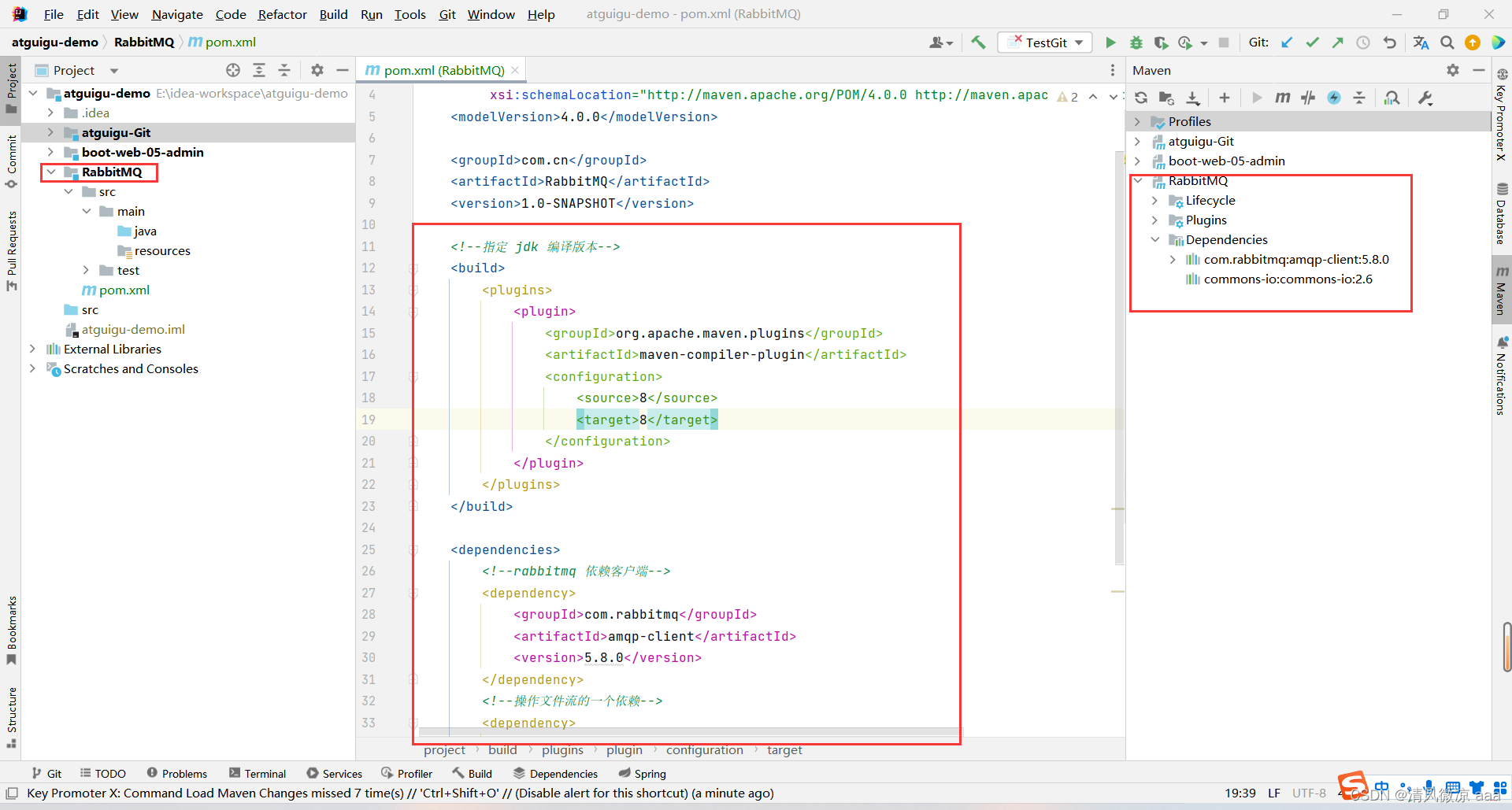Open Dependencies tool window at bottom
1512x810 pixels.
point(555,774)
